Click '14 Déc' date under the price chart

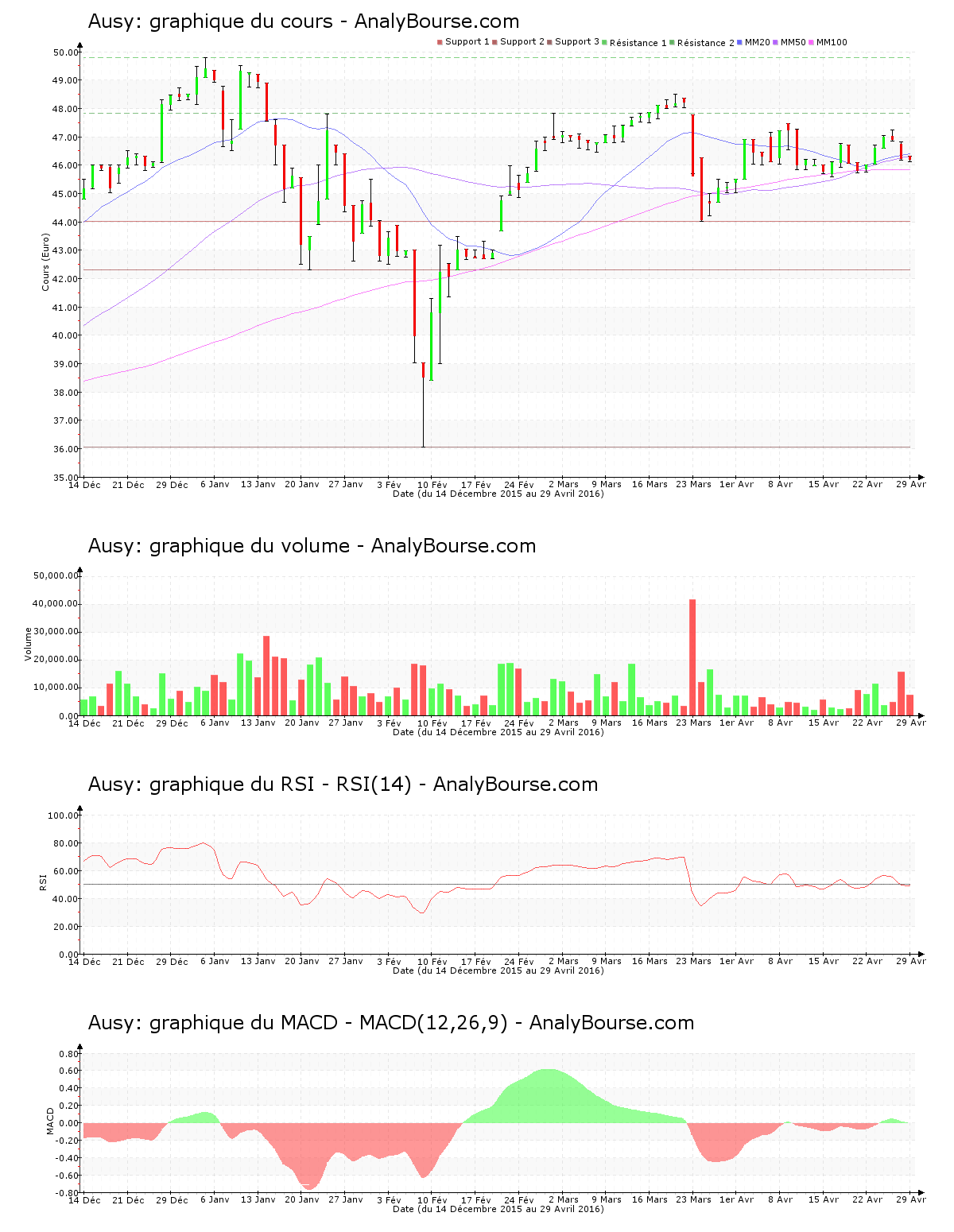84,485
